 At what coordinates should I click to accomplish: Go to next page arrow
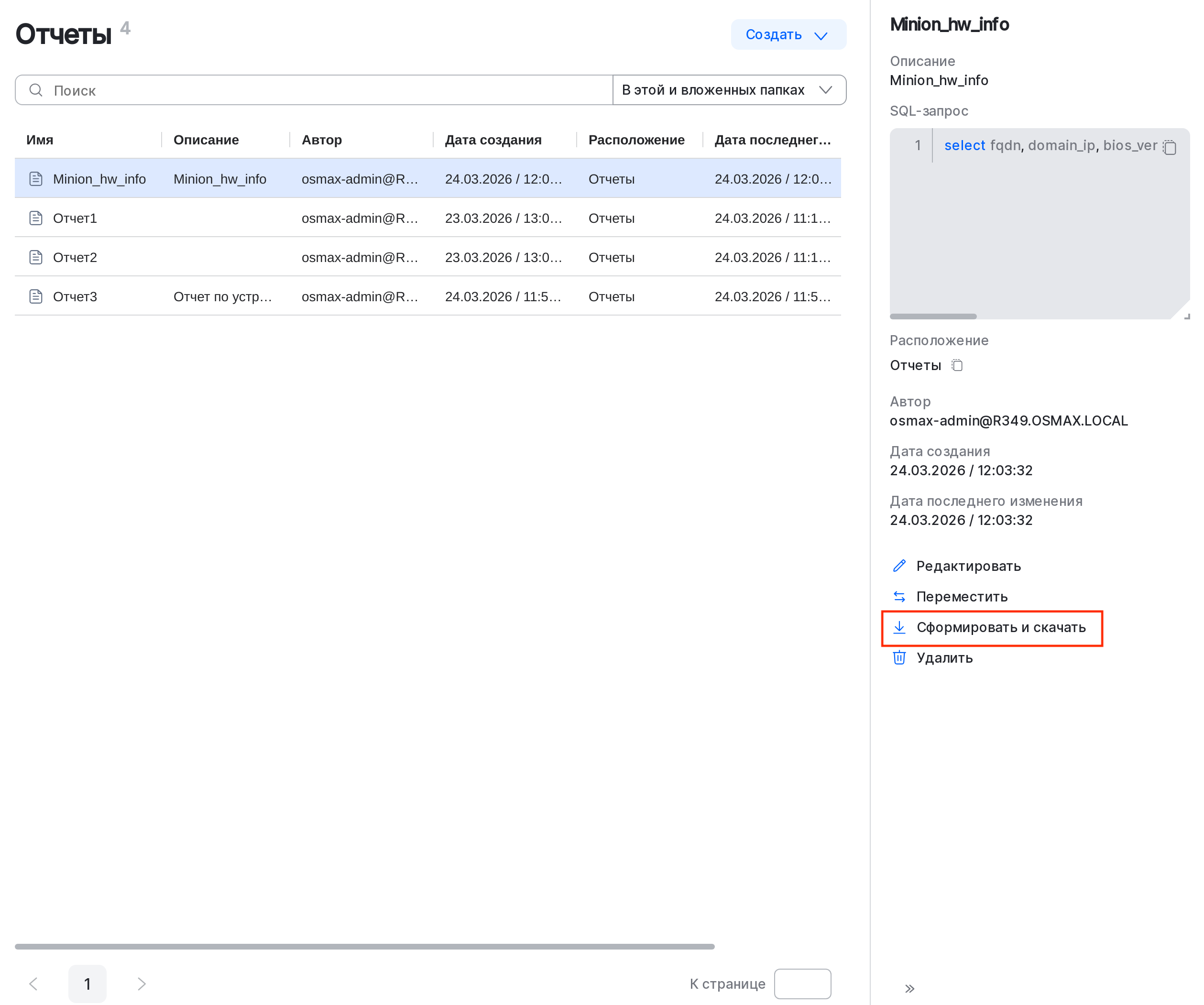coord(142,984)
